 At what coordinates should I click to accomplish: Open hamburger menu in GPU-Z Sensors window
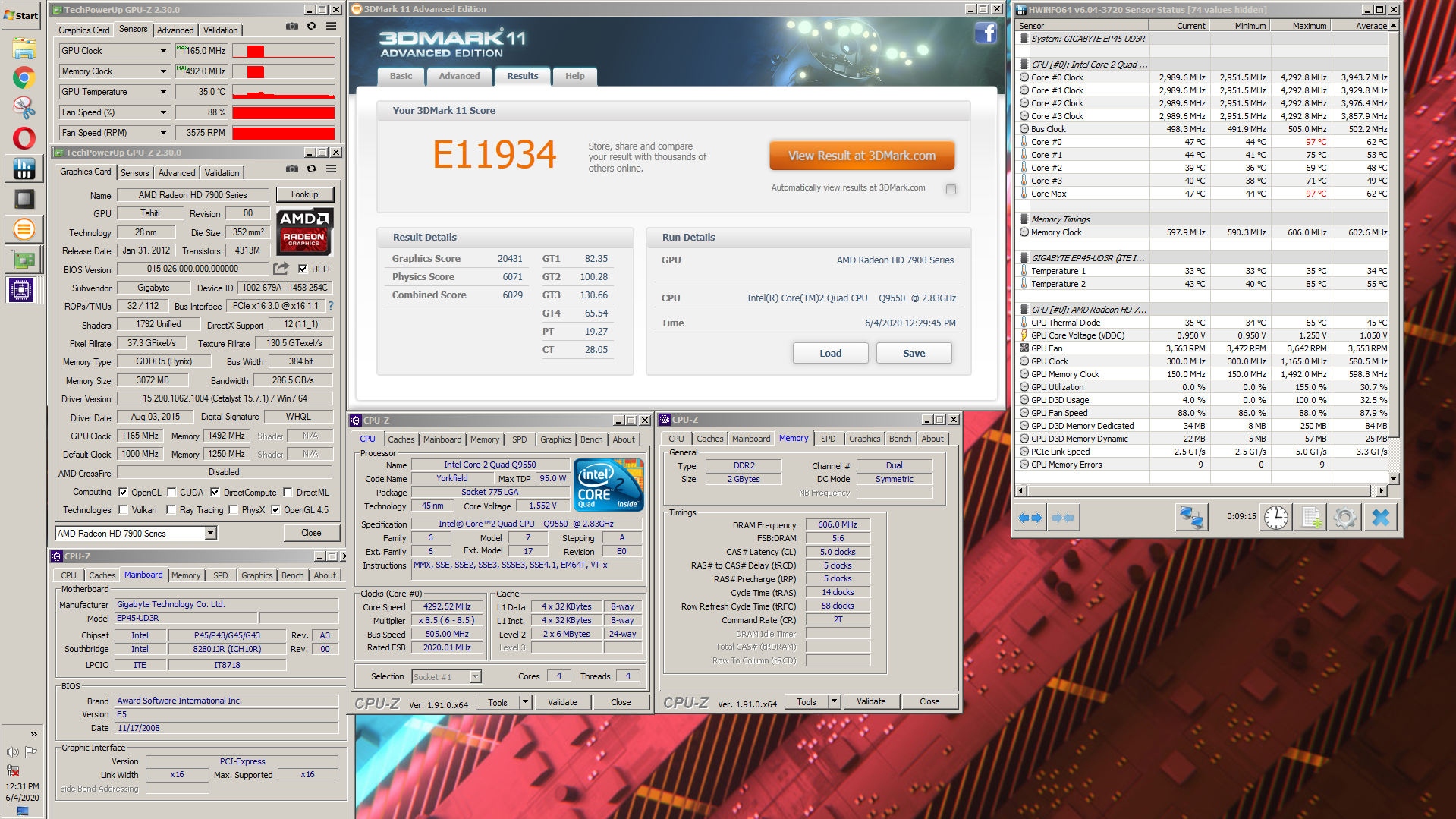click(x=331, y=26)
